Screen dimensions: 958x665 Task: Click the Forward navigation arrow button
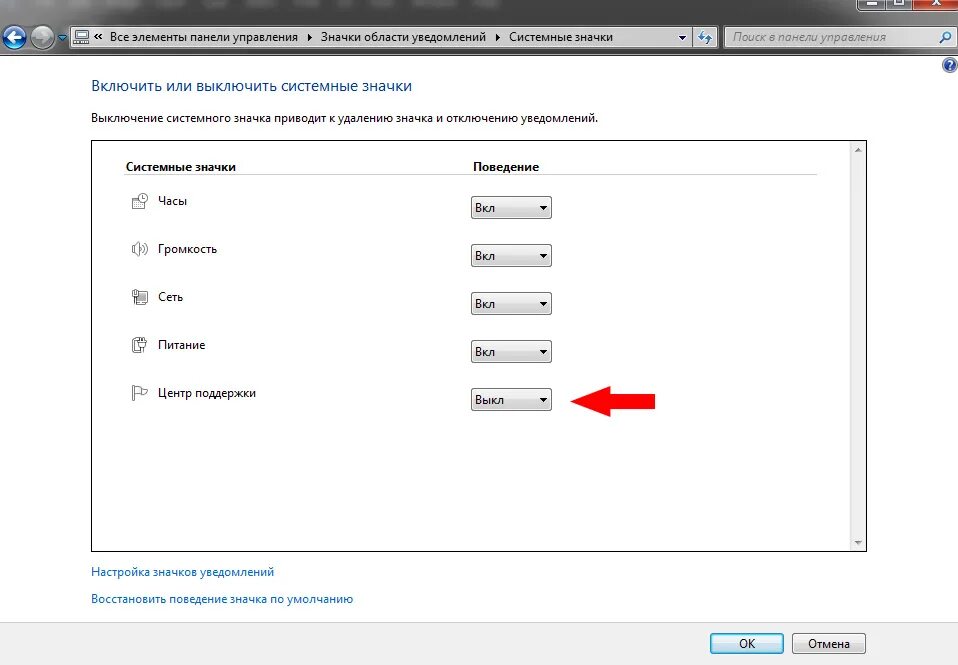point(42,37)
